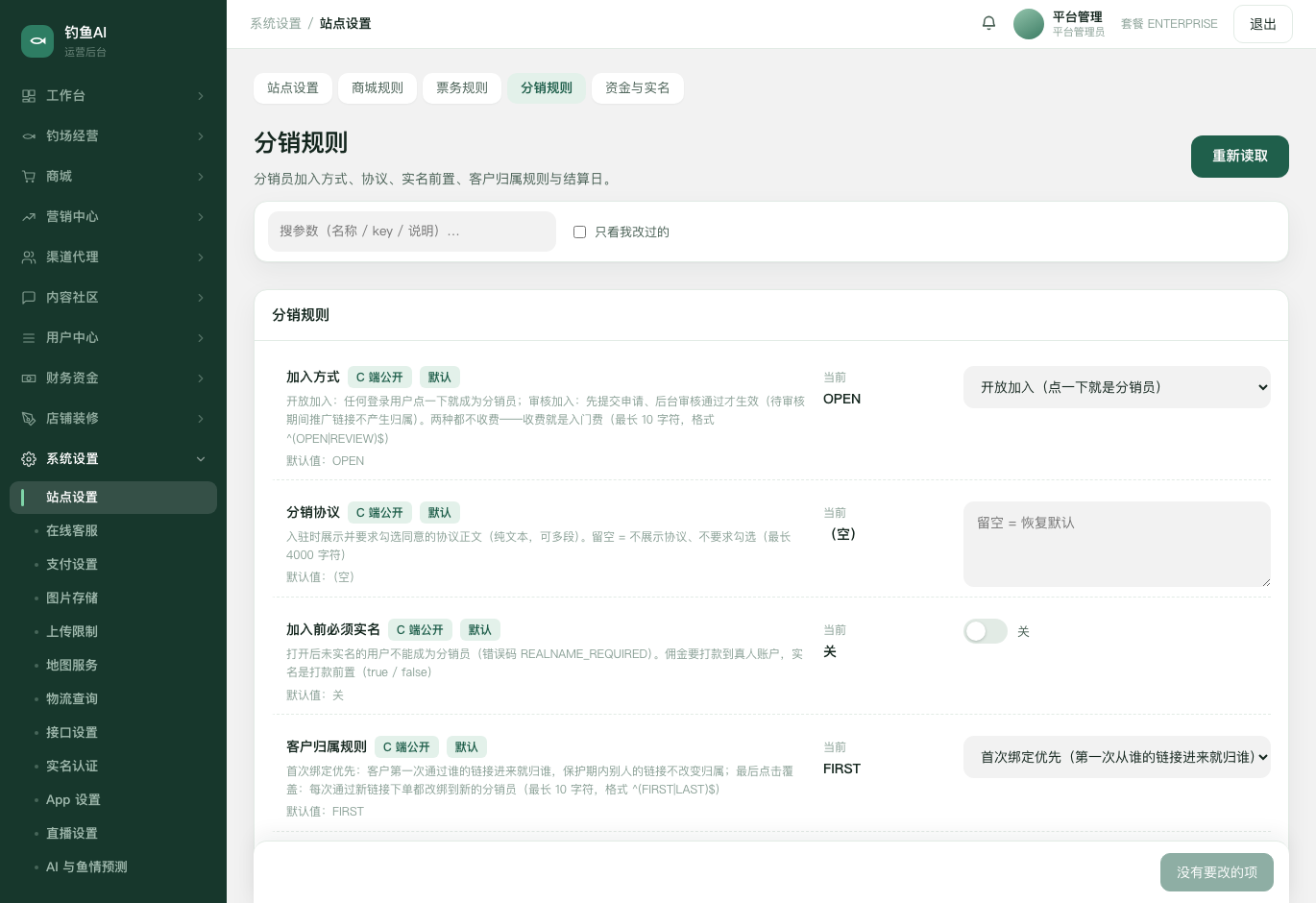
Task: Click the 系统设置 breadcrumb link
Action: coord(276,23)
